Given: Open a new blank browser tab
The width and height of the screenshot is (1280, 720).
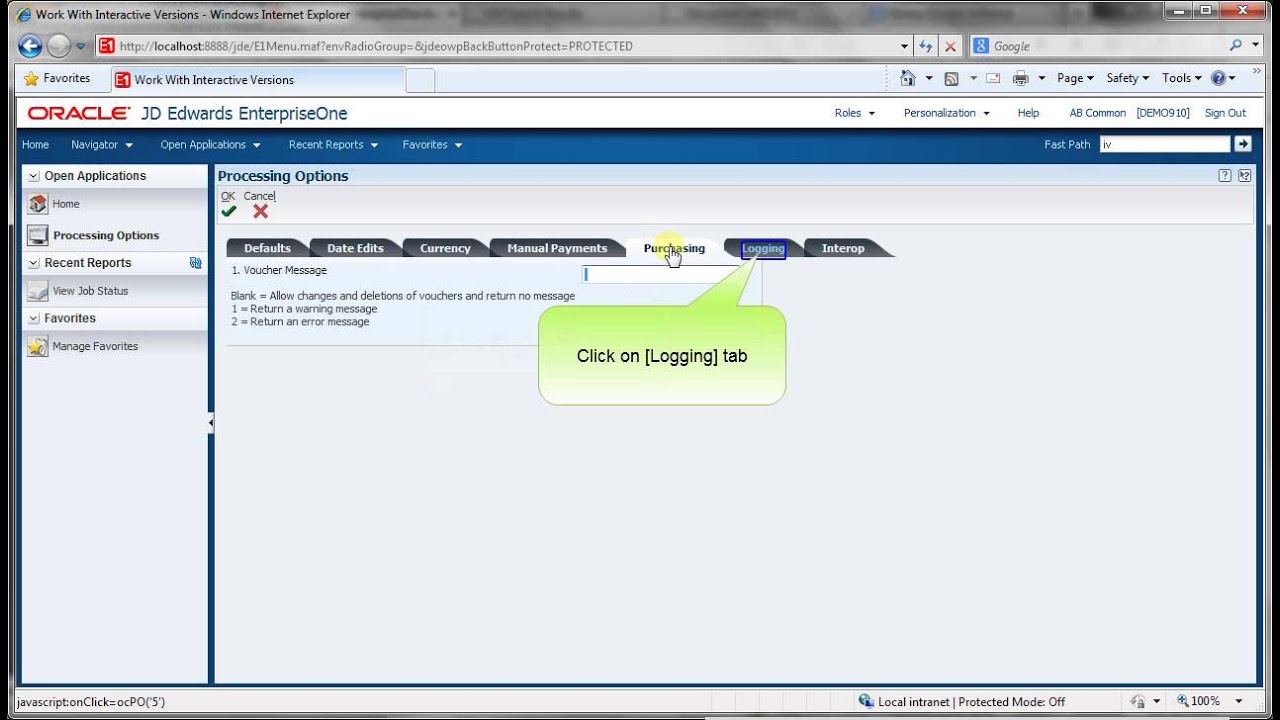Looking at the screenshot, I should (x=420, y=80).
